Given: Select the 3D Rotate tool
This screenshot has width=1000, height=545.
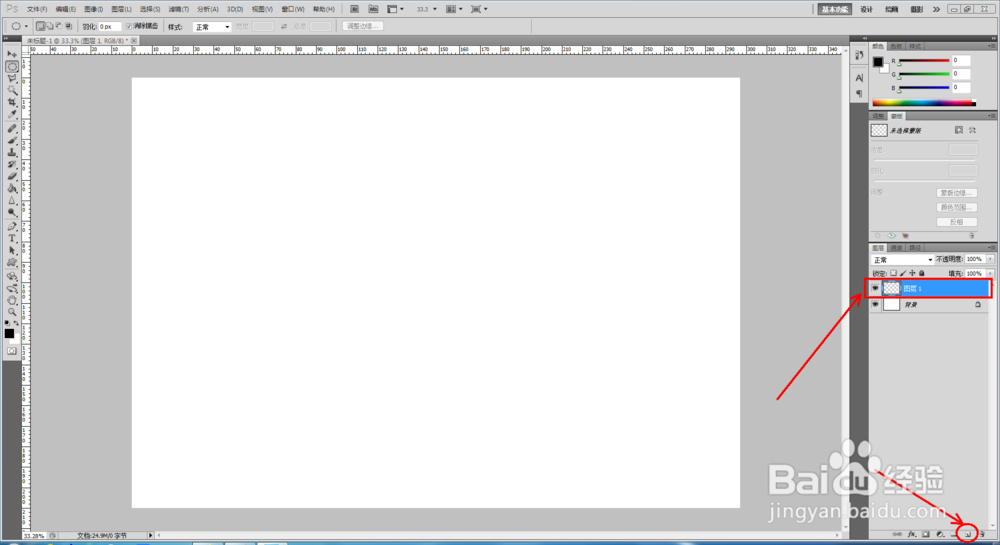Looking at the screenshot, I should [x=11, y=276].
